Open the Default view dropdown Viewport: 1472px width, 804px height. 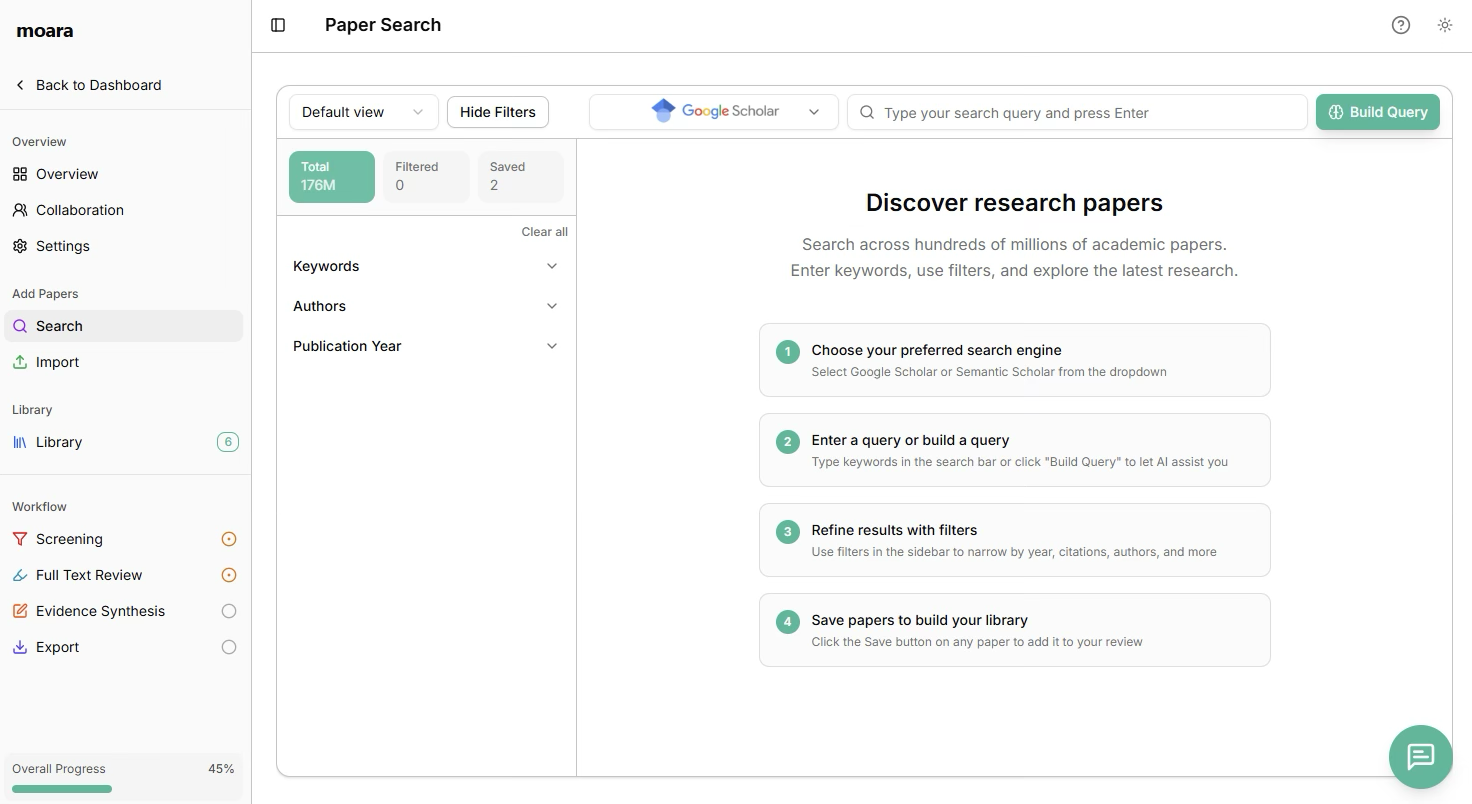point(363,111)
